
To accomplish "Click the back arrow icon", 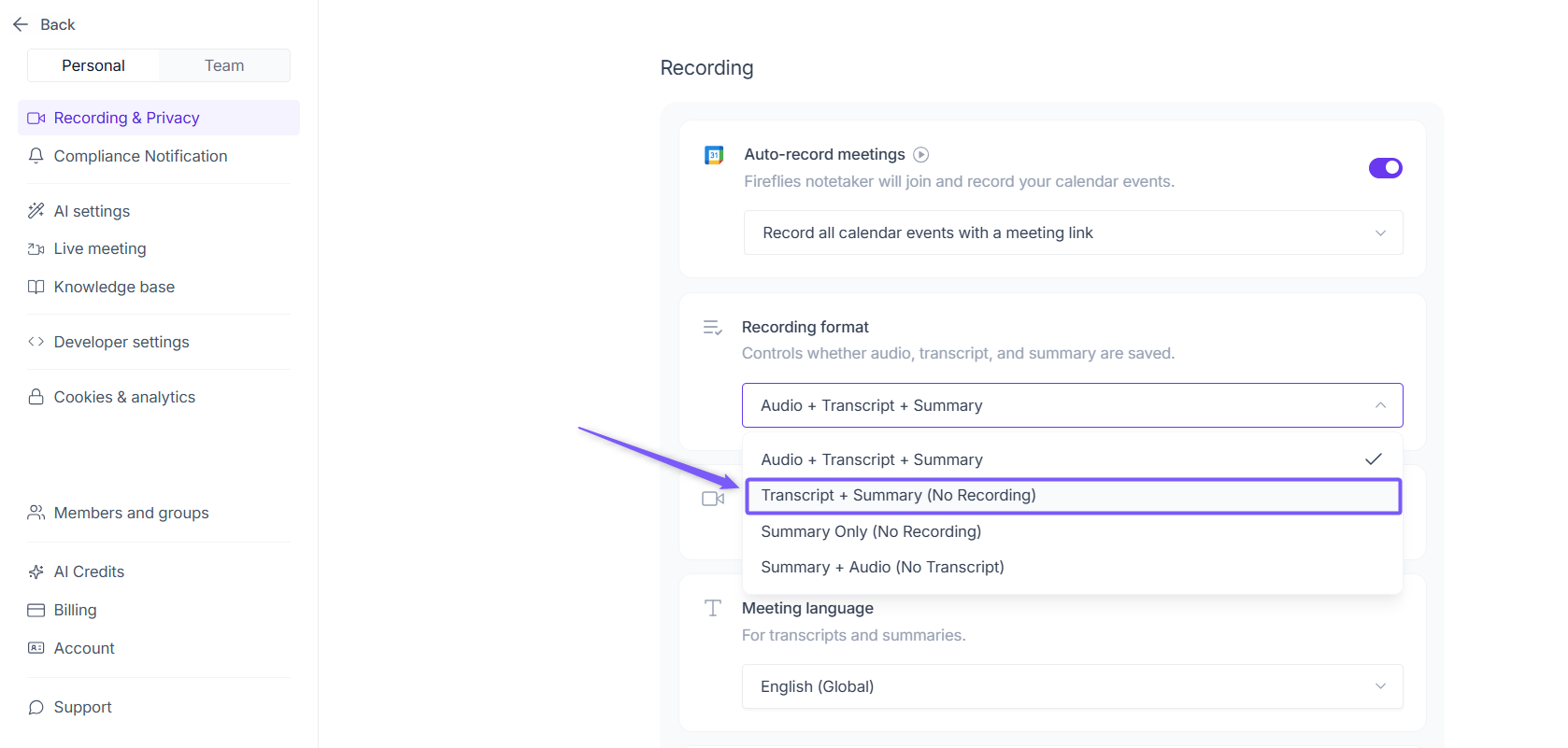I will click(21, 24).
